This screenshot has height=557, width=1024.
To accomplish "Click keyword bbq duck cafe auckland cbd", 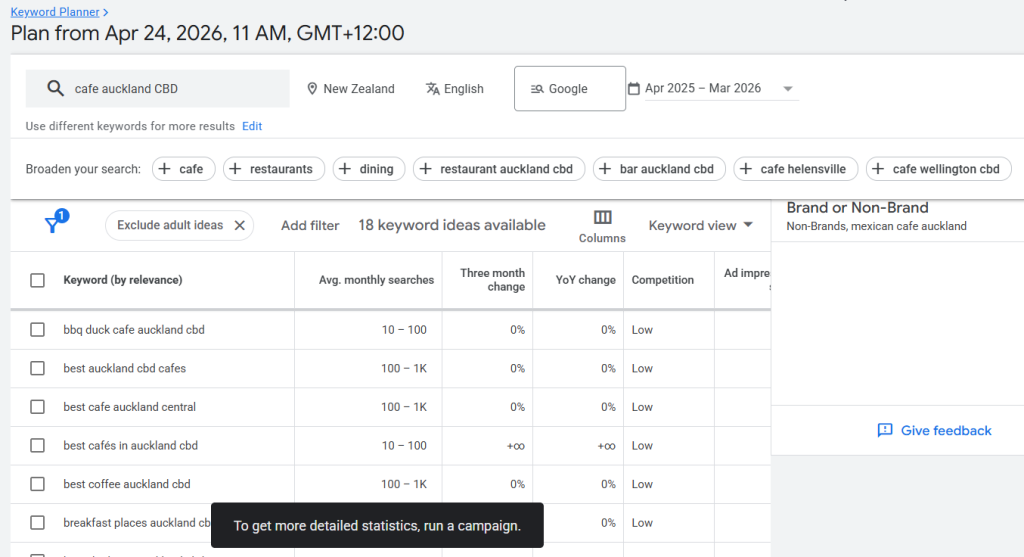I will pos(134,330).
